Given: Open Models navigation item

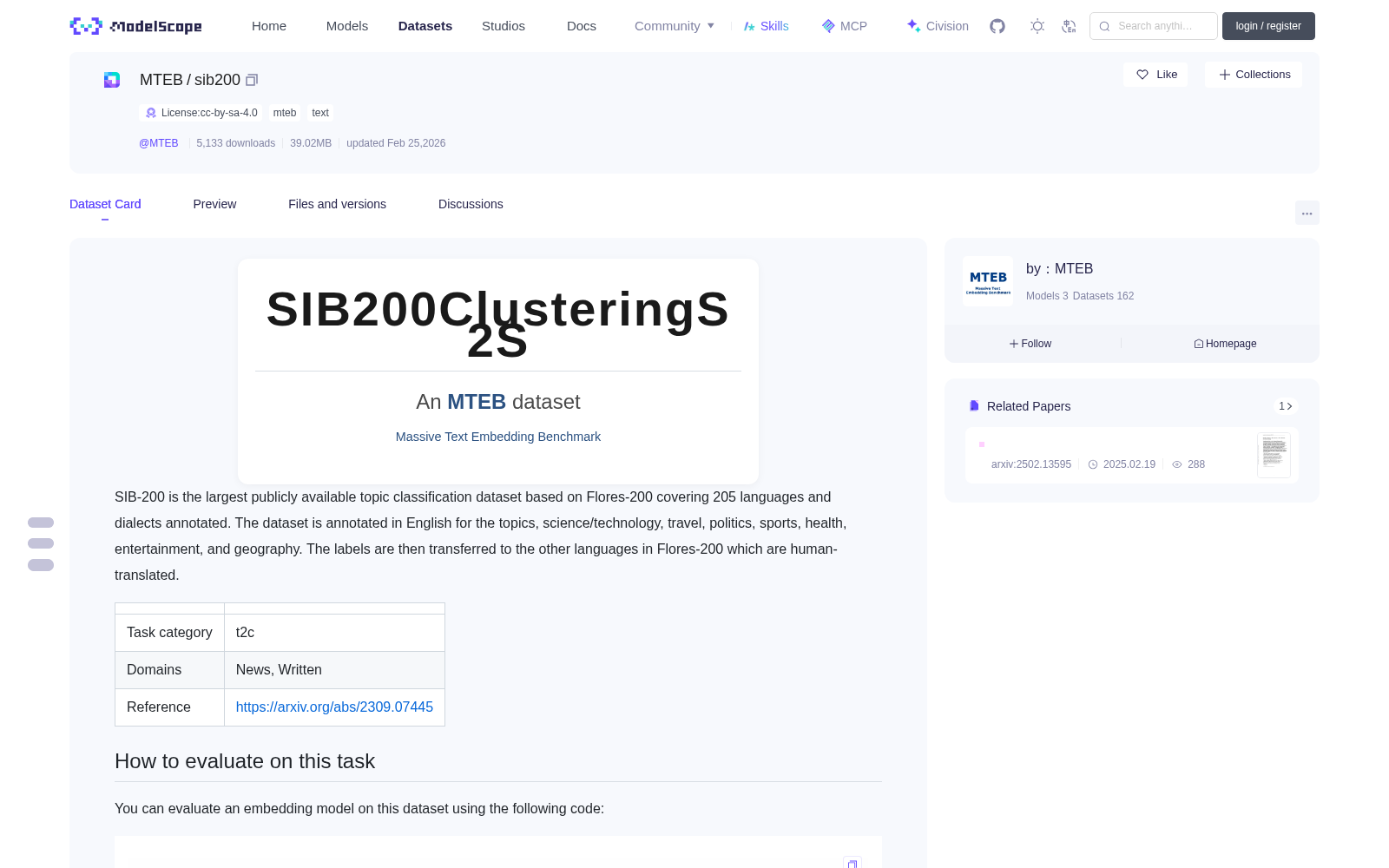Looking at the screenshot, I should [347, 26].
